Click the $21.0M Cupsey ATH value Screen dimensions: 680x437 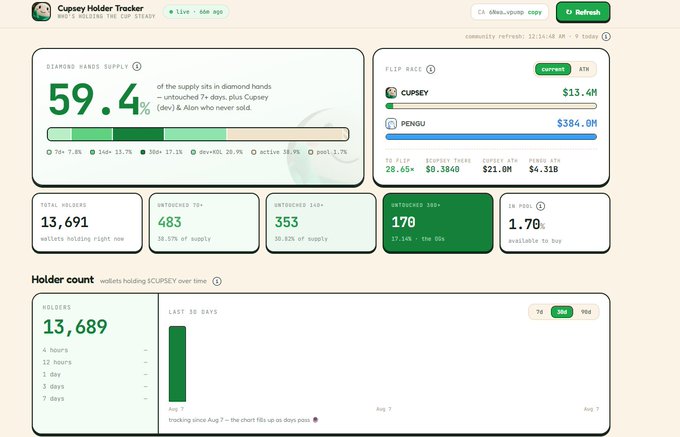coord(497,170)
